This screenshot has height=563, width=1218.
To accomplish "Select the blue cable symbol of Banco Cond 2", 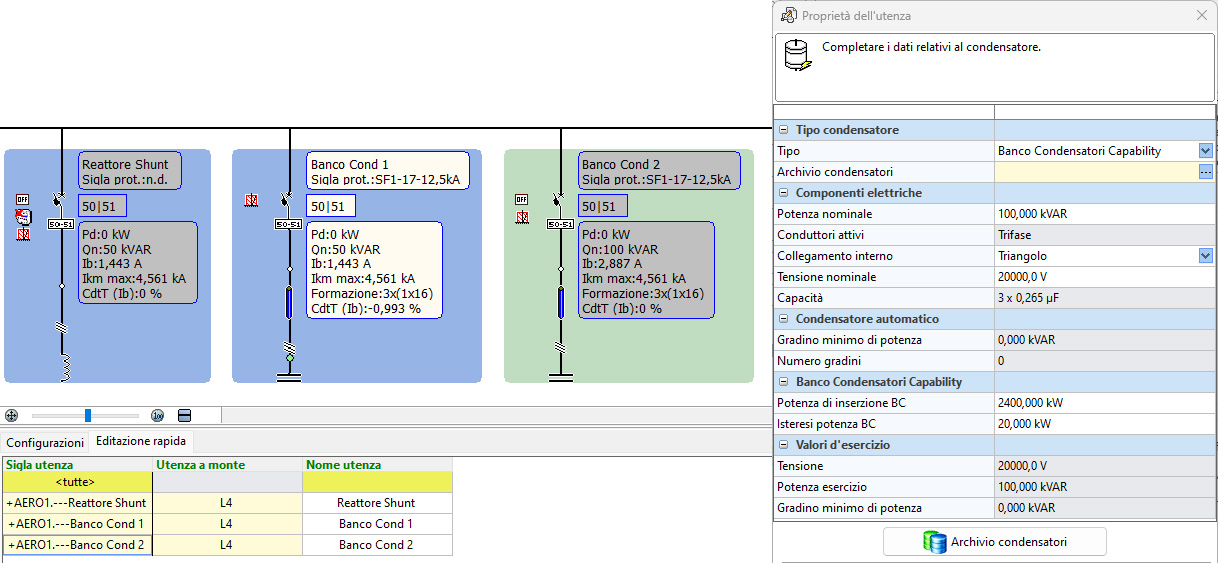I will (x=560, y=302).
